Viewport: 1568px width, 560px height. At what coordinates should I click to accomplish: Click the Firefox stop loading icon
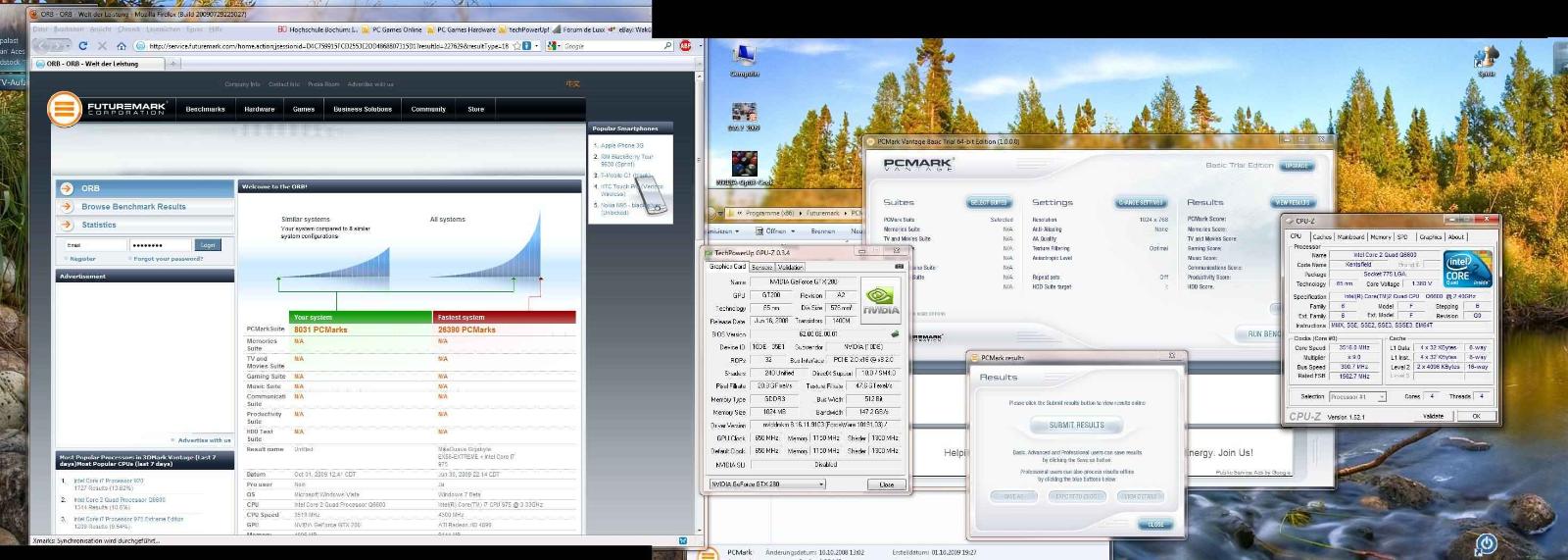coord(102,45)
